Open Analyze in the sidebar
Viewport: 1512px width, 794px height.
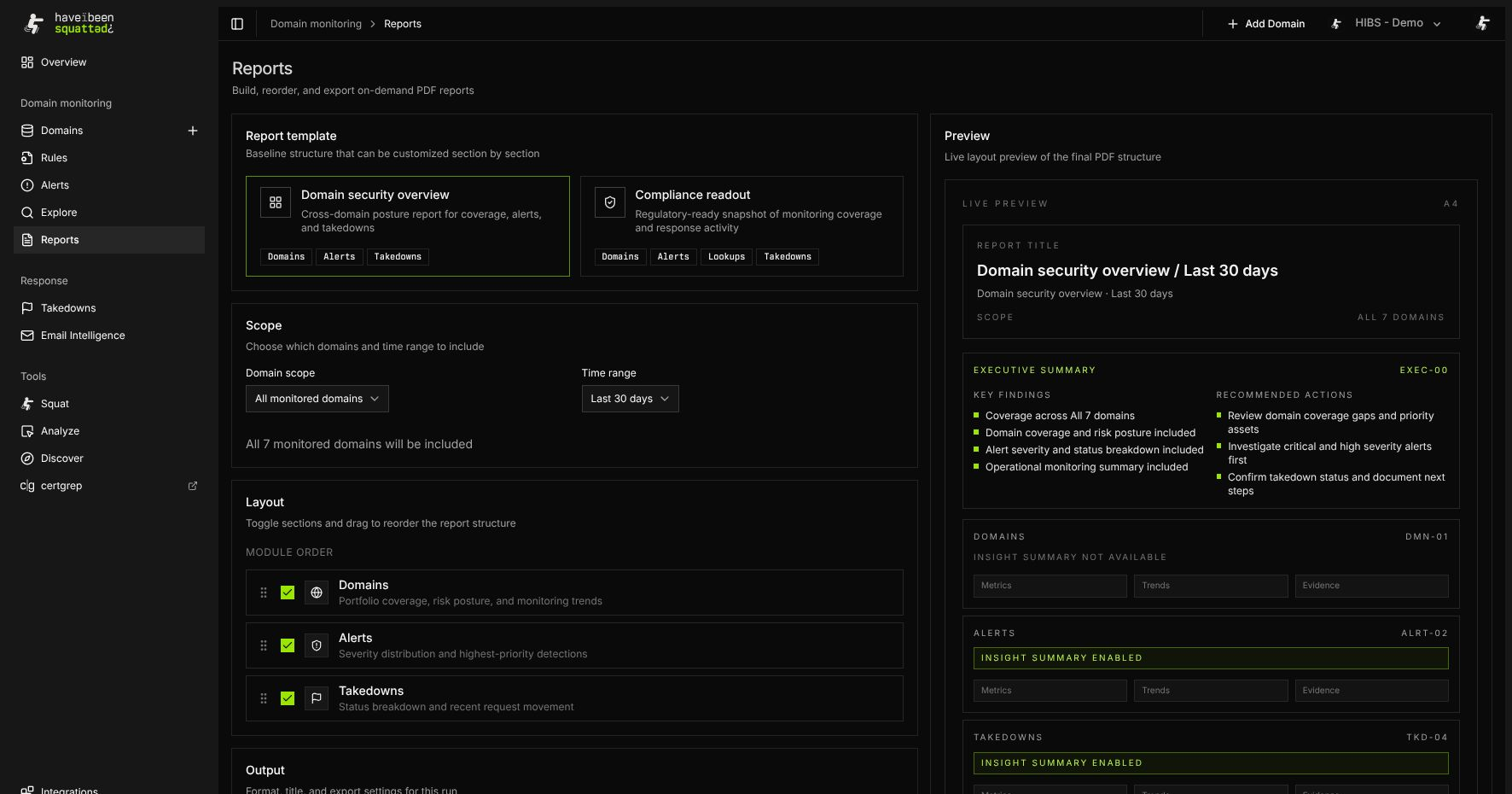pyautogui.click(x=109, y=431)
